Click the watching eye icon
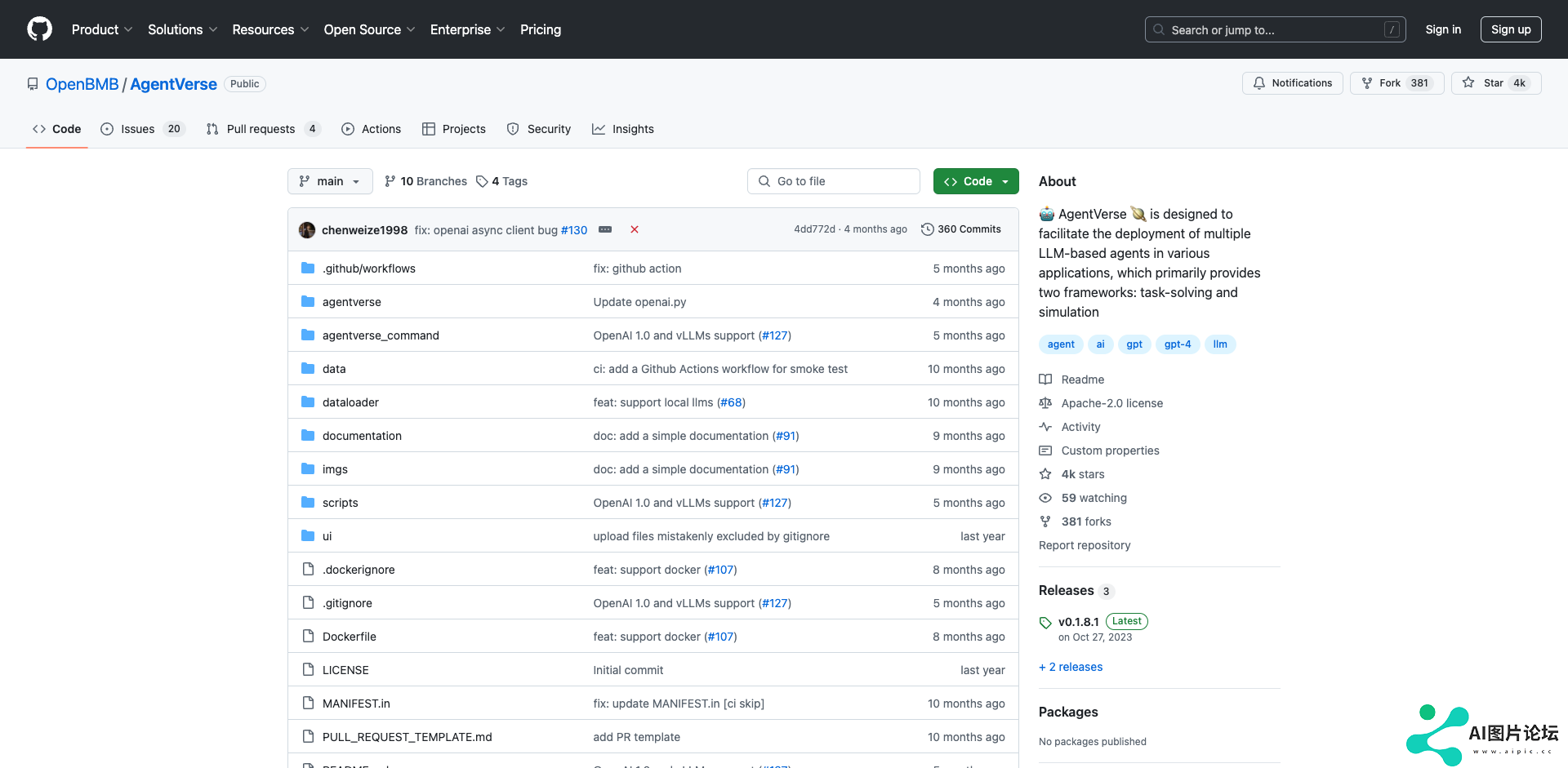1568x768 pixels. pyautogui.click(x=1045, y=498)
